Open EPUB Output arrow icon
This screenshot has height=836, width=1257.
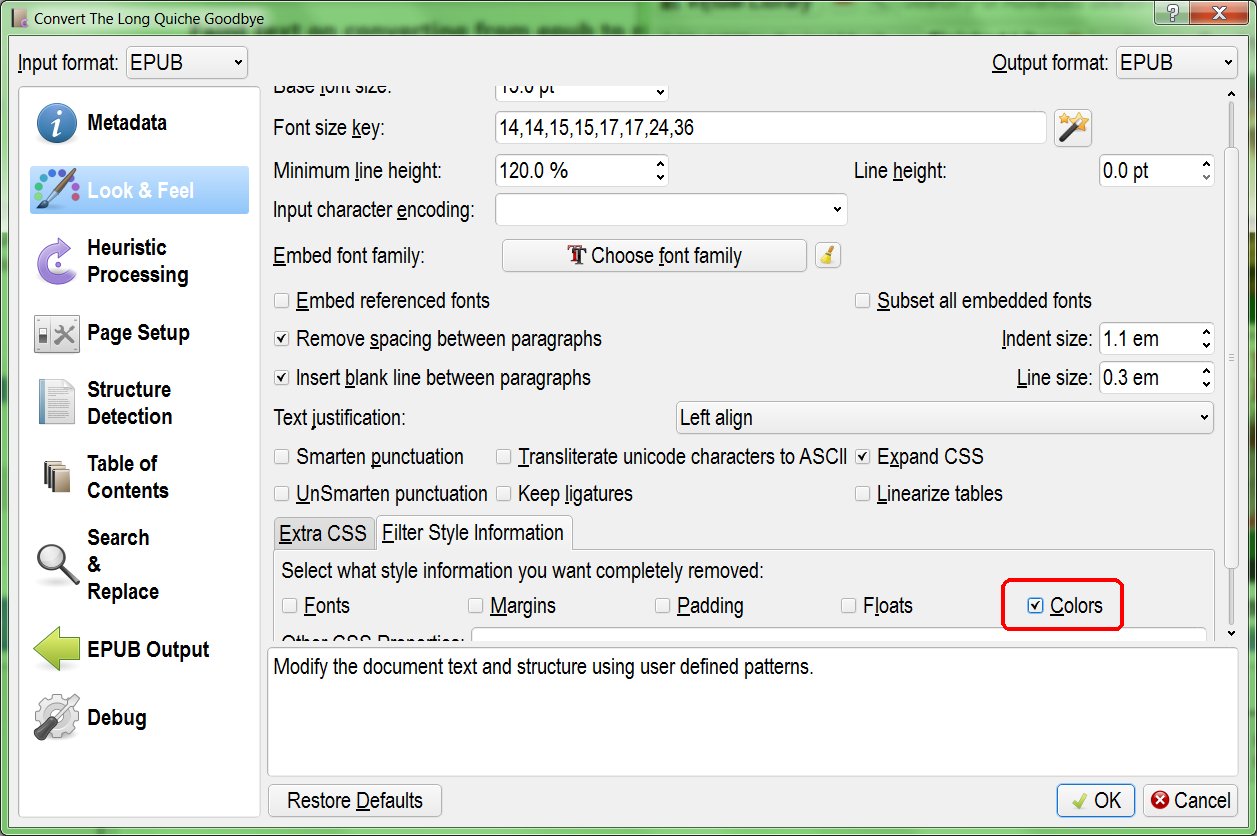coord(57,650)
